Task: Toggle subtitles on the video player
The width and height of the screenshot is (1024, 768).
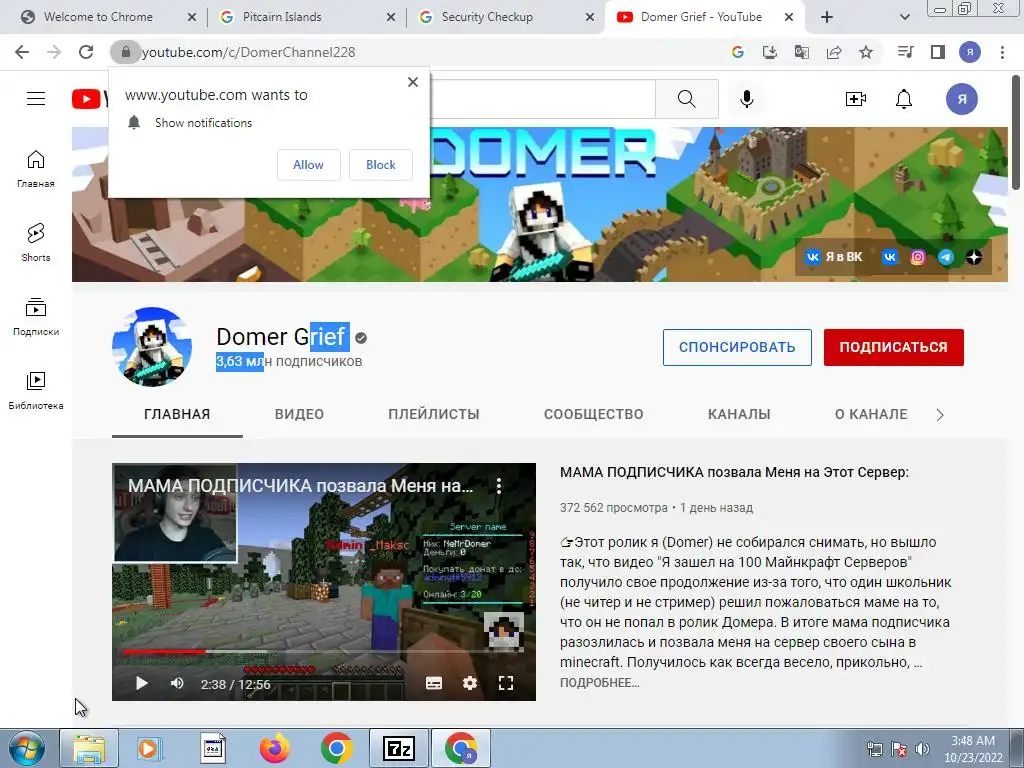Action: tap(434, 683)
